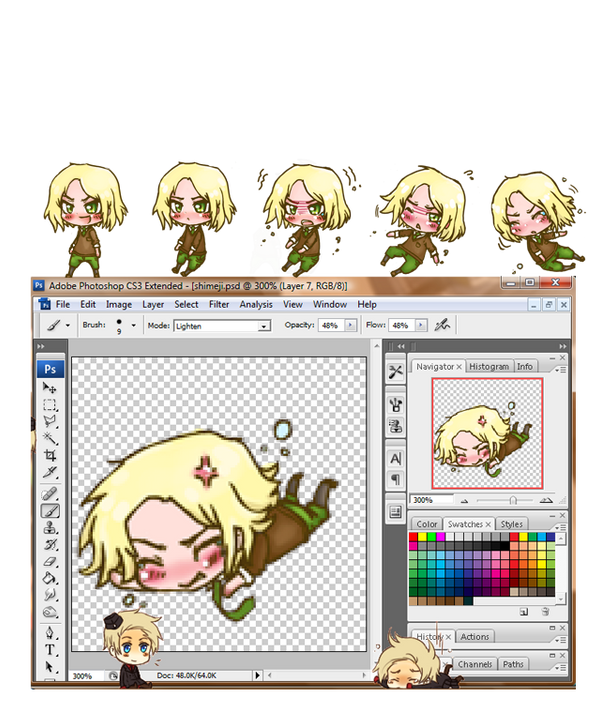Image resolution: width=600 pixels, height=728 pixels.
Task: Select the Eraser tool
Action: pyautogui.click(x=50, y=561)
